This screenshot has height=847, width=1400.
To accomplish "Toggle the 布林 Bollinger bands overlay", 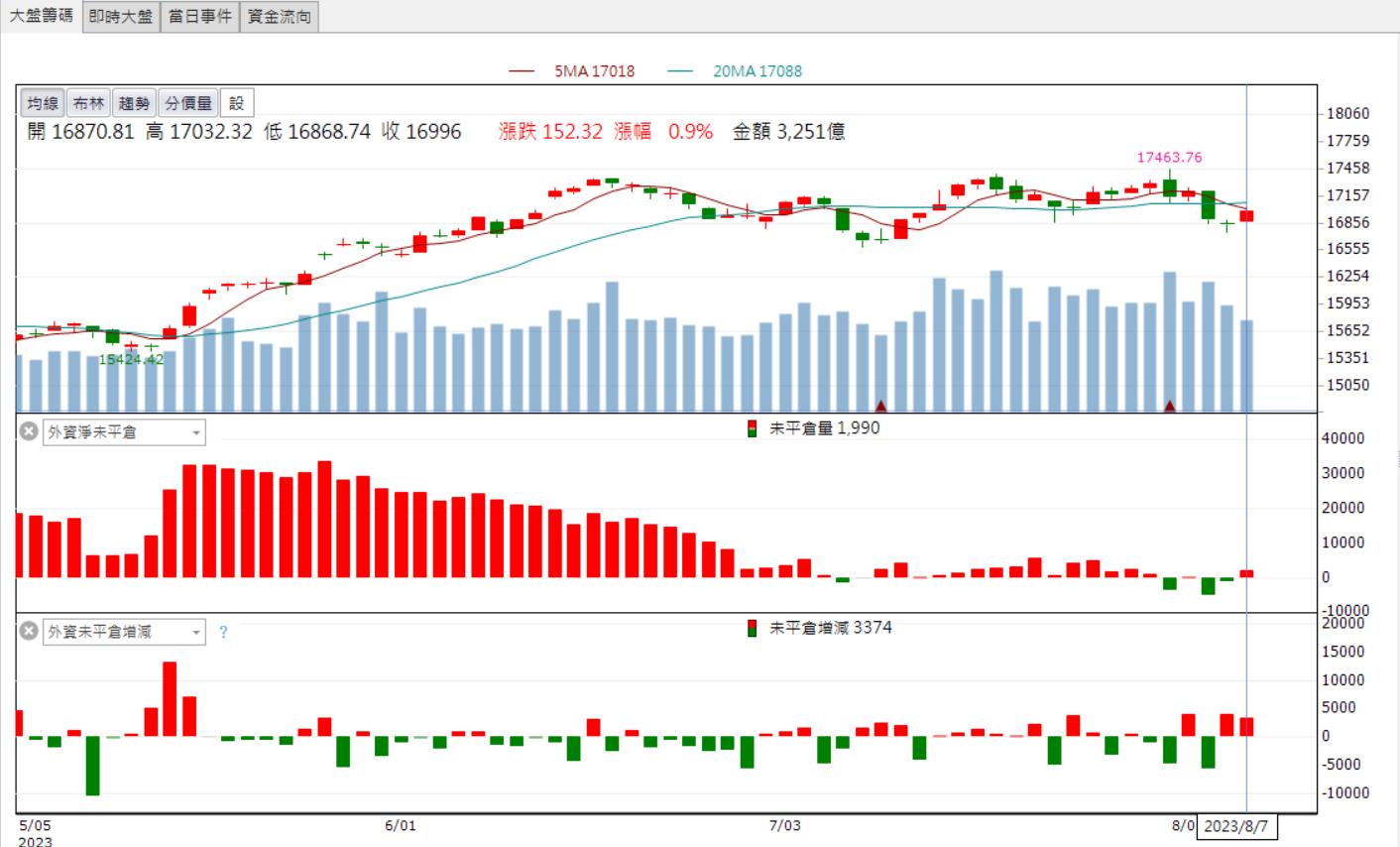I will tap(88, 103).
